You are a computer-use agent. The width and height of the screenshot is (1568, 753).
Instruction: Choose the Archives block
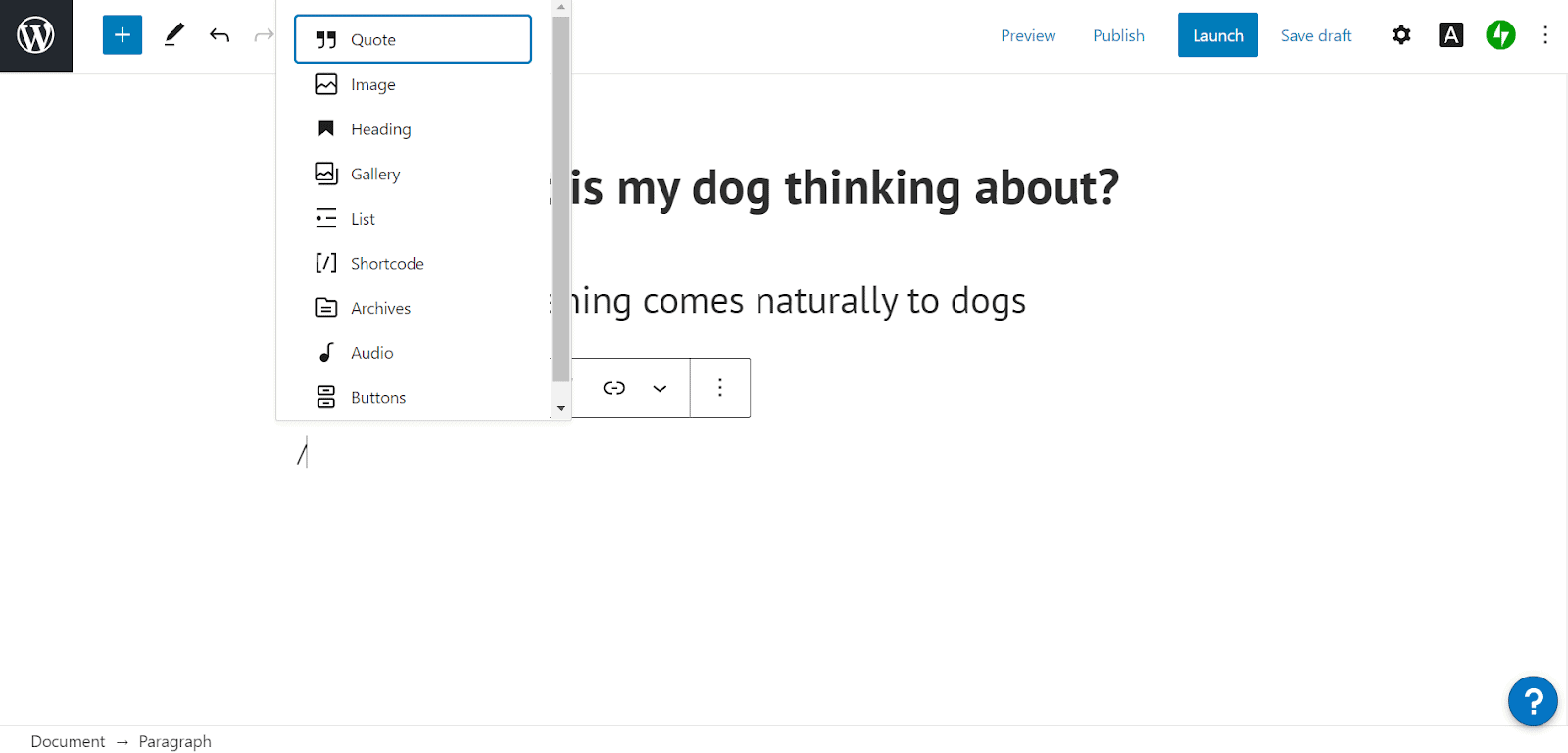click(413, 308)
